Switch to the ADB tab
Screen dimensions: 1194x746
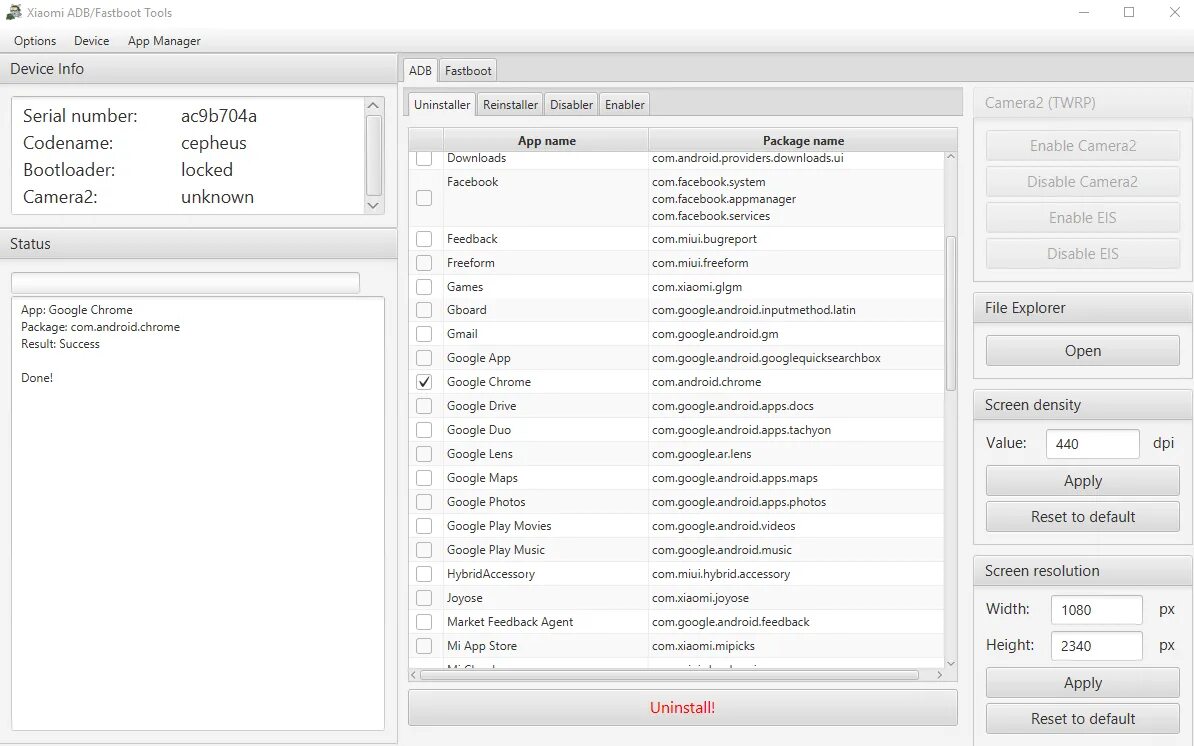point(420,71)
